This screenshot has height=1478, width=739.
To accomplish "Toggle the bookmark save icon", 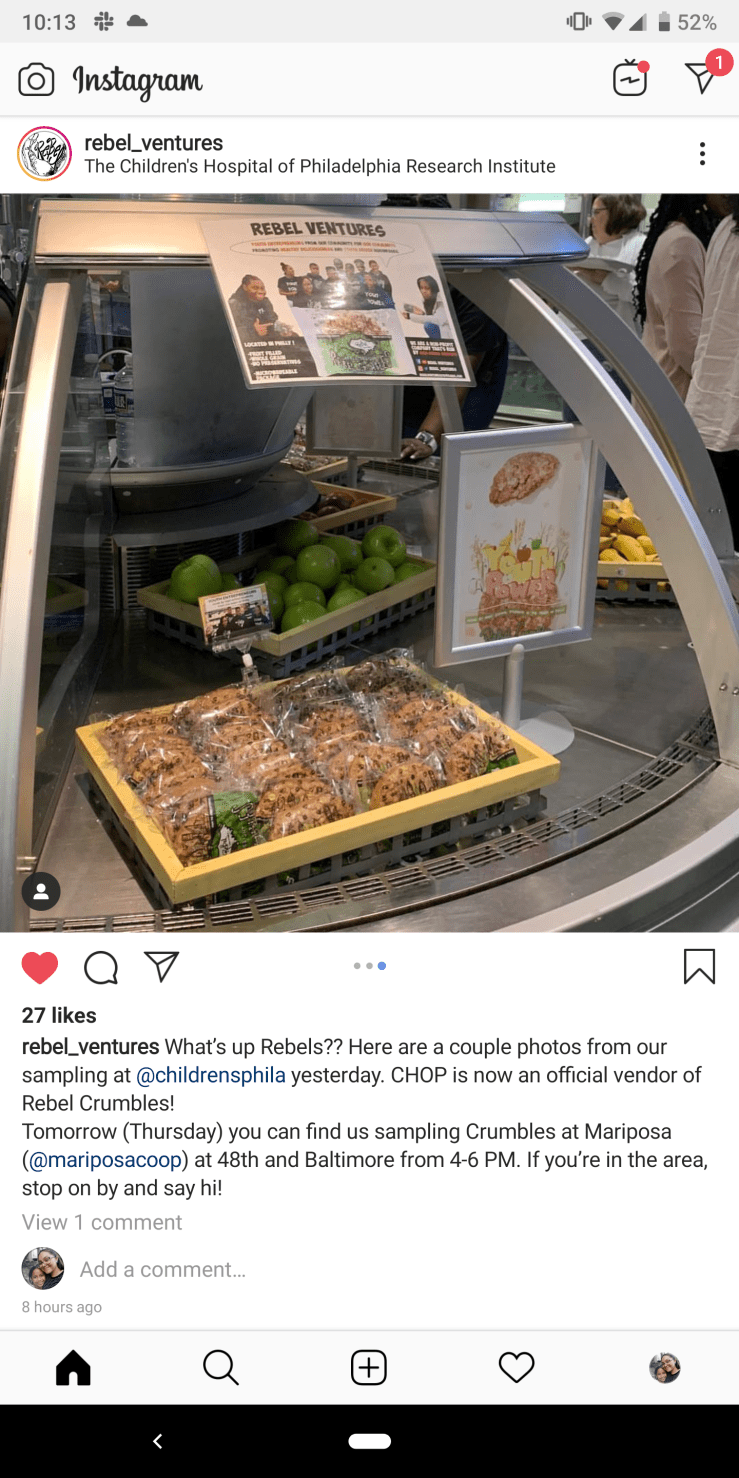I will [x=699, y=966].
